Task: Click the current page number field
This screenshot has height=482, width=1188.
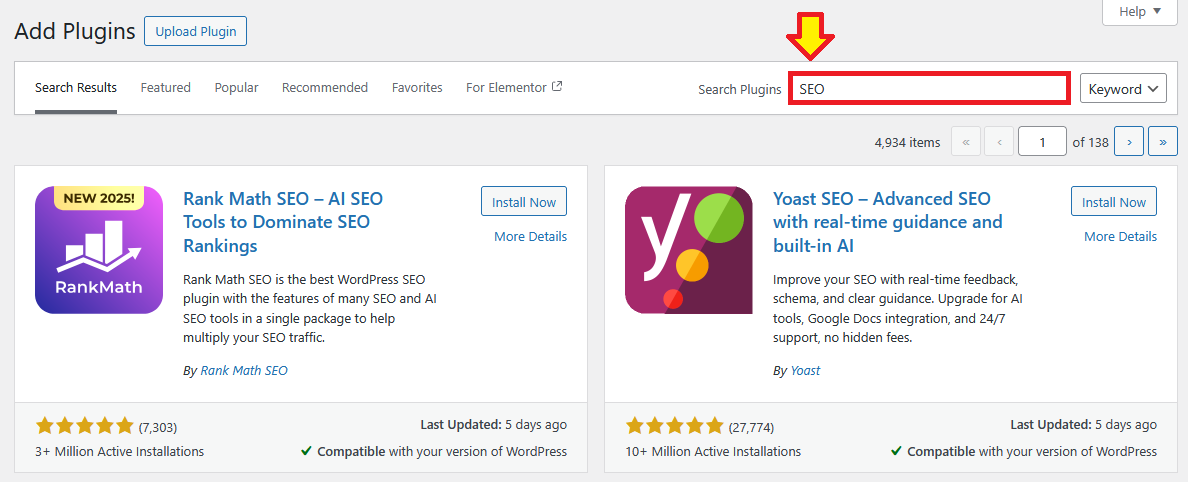Action: click(1042, 142)
